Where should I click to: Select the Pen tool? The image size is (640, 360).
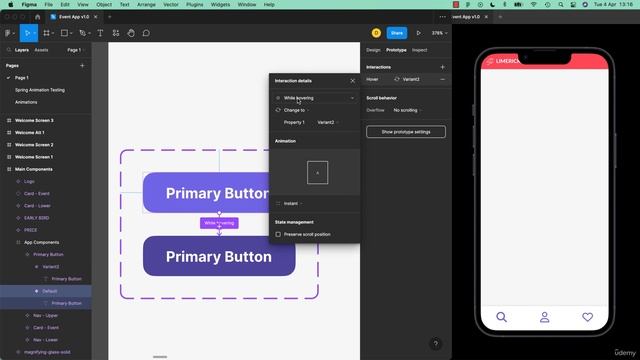click(x=83, y=33)
